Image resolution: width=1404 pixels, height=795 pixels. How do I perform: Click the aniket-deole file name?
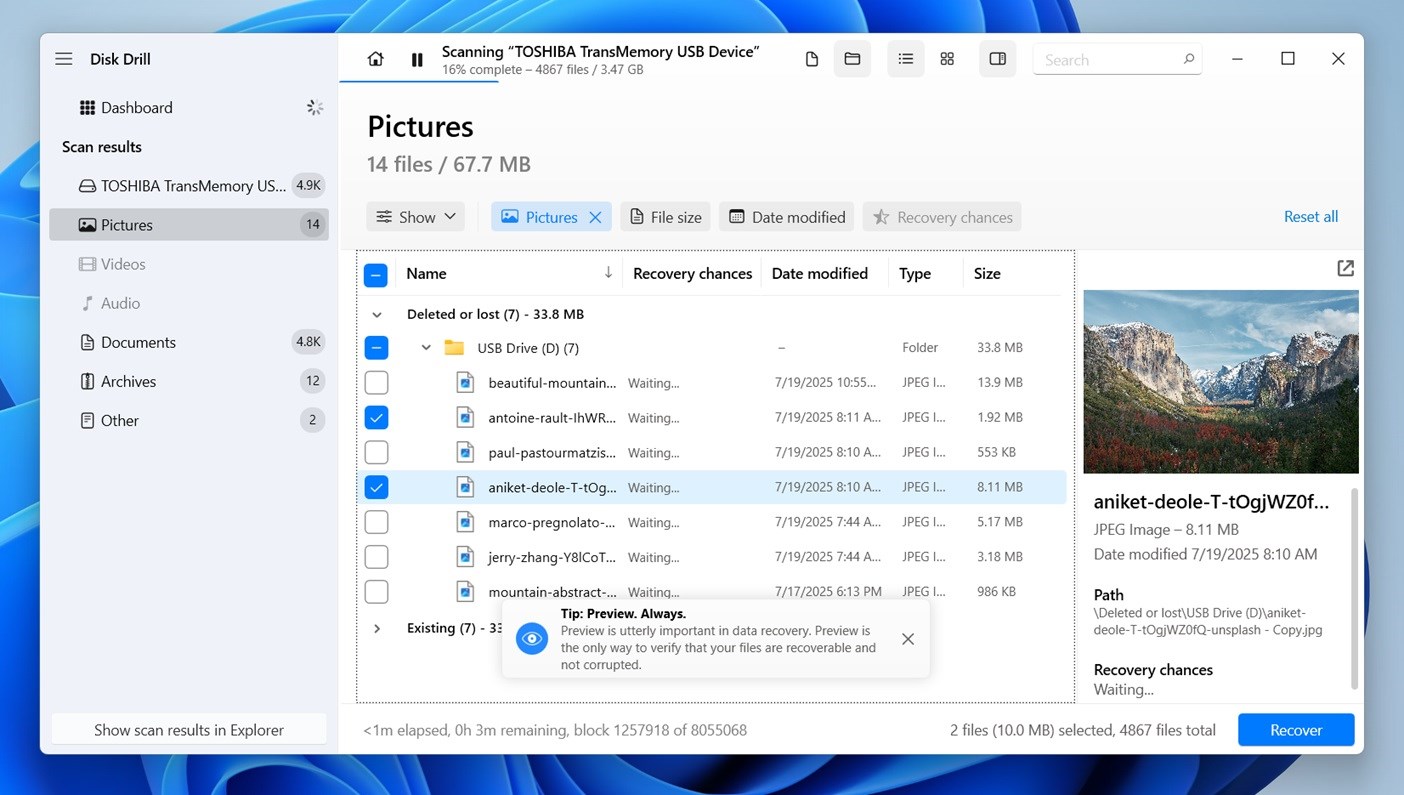(552, 488)
